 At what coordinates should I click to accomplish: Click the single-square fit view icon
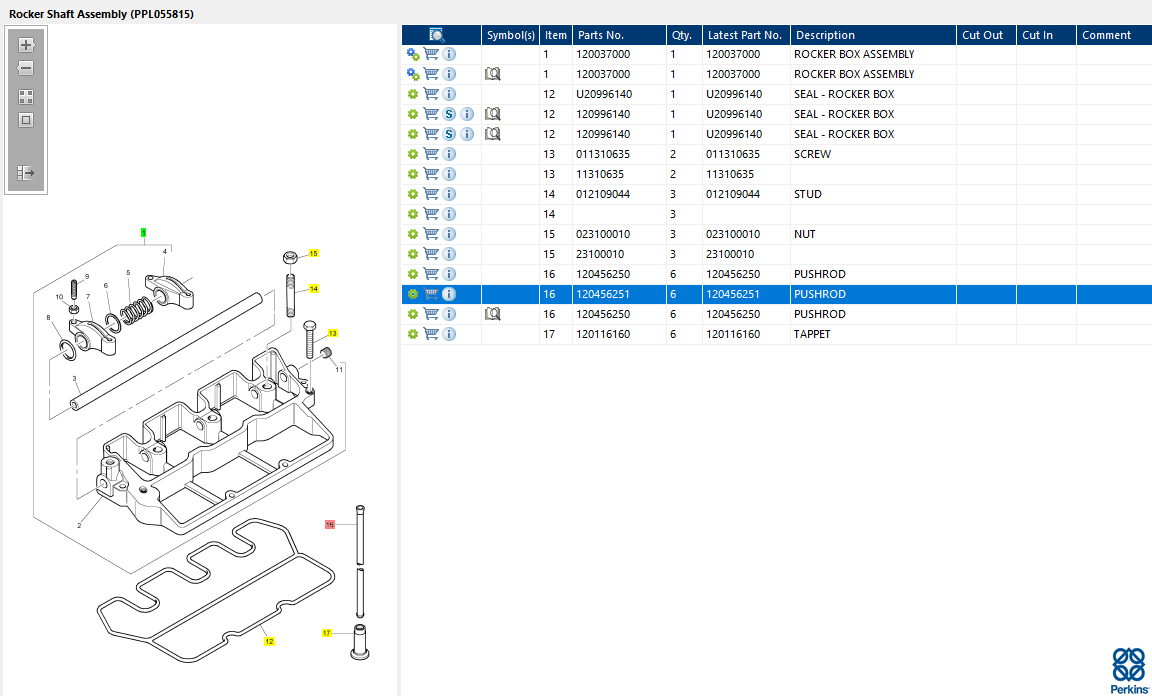click(x=26, y=120)
